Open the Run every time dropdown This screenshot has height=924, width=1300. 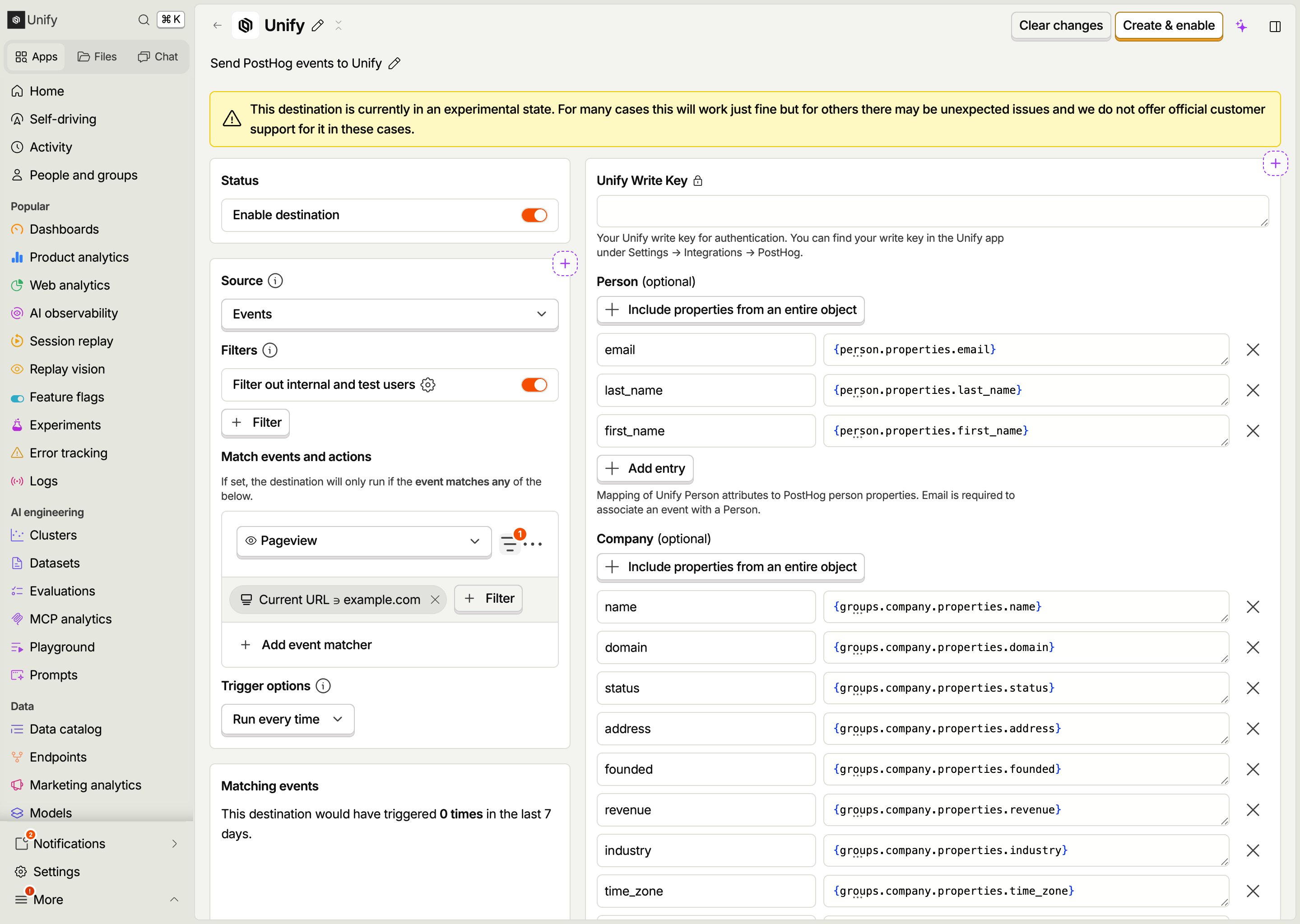click(288, 719)
